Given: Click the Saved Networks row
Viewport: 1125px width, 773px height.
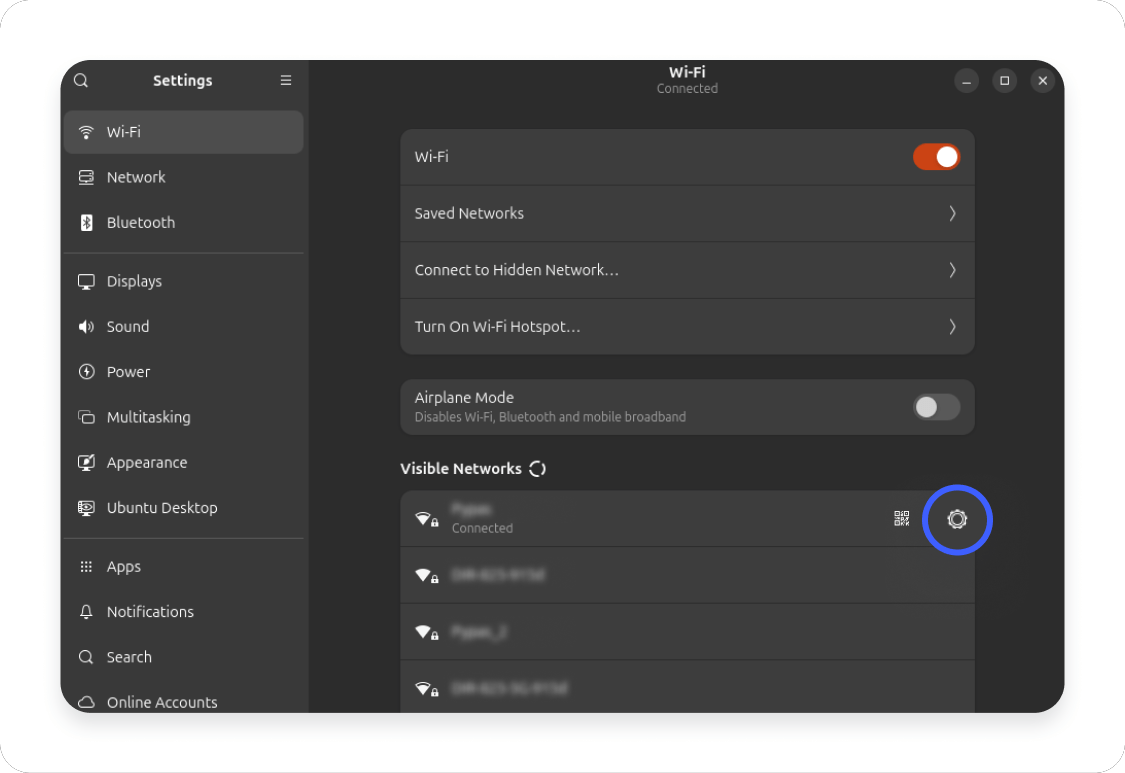Looking at the screenshot, I should click(x=687, y=213).
